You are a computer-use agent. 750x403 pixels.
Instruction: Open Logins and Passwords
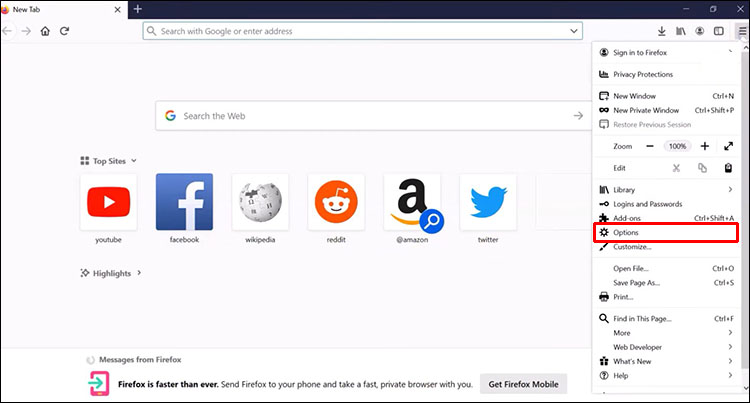point(666,204)
